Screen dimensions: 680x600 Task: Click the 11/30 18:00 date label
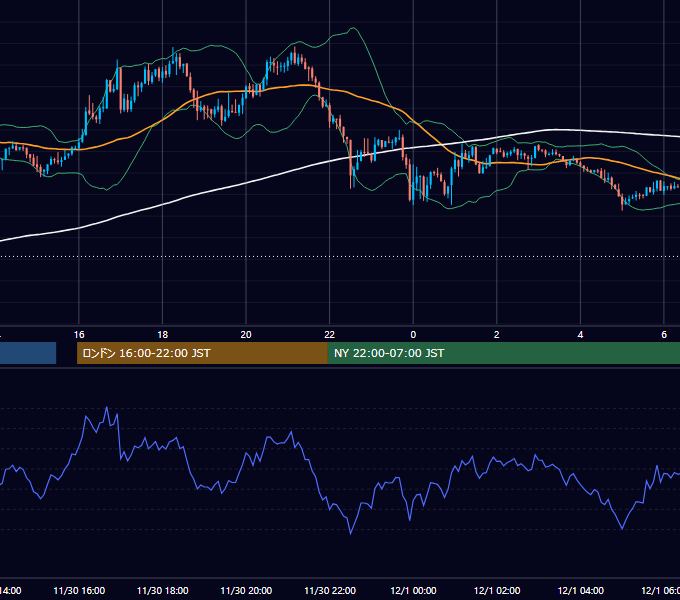[x=163, y=590]
